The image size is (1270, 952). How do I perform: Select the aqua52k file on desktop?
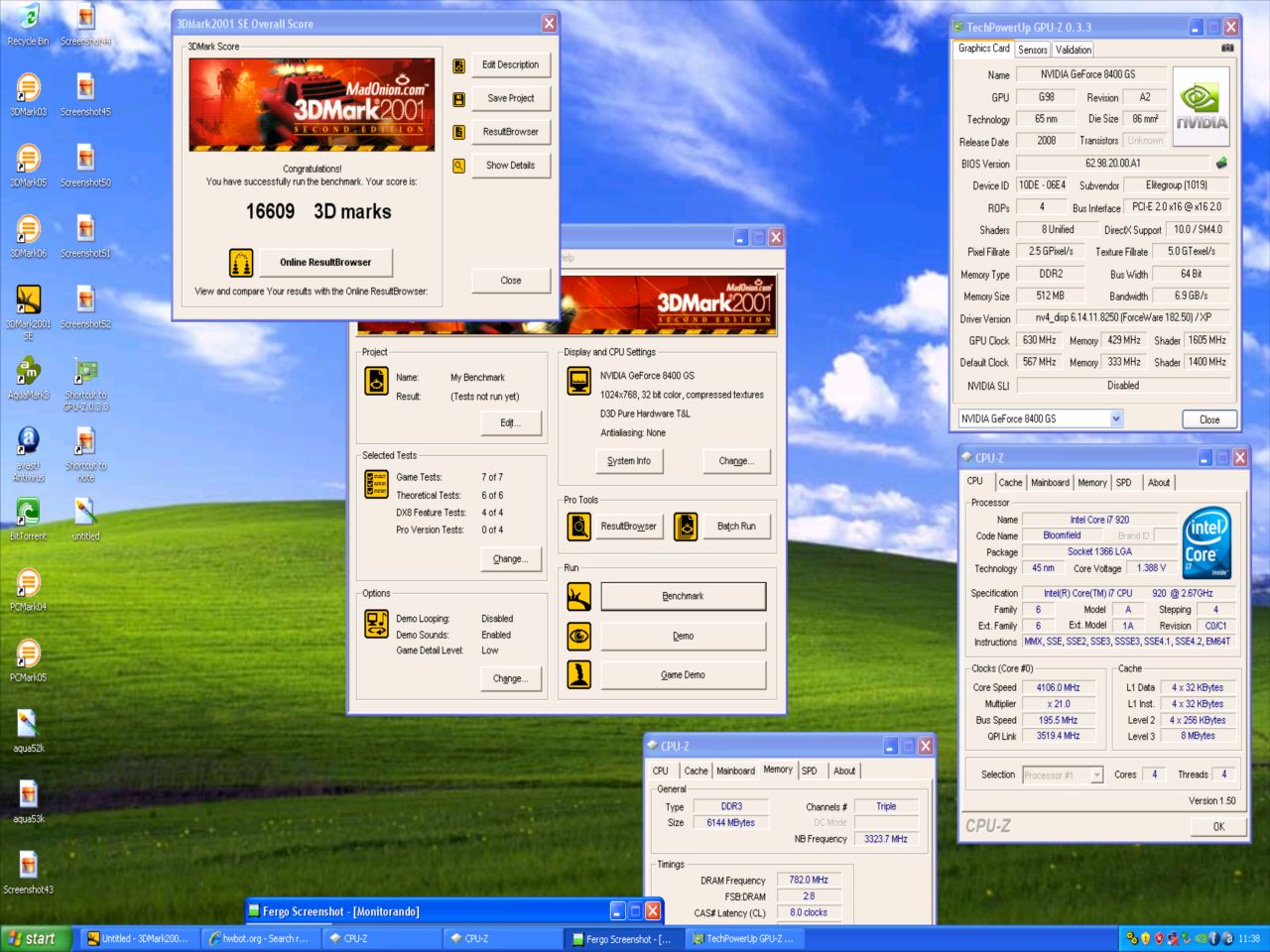(x=28, y=732)
